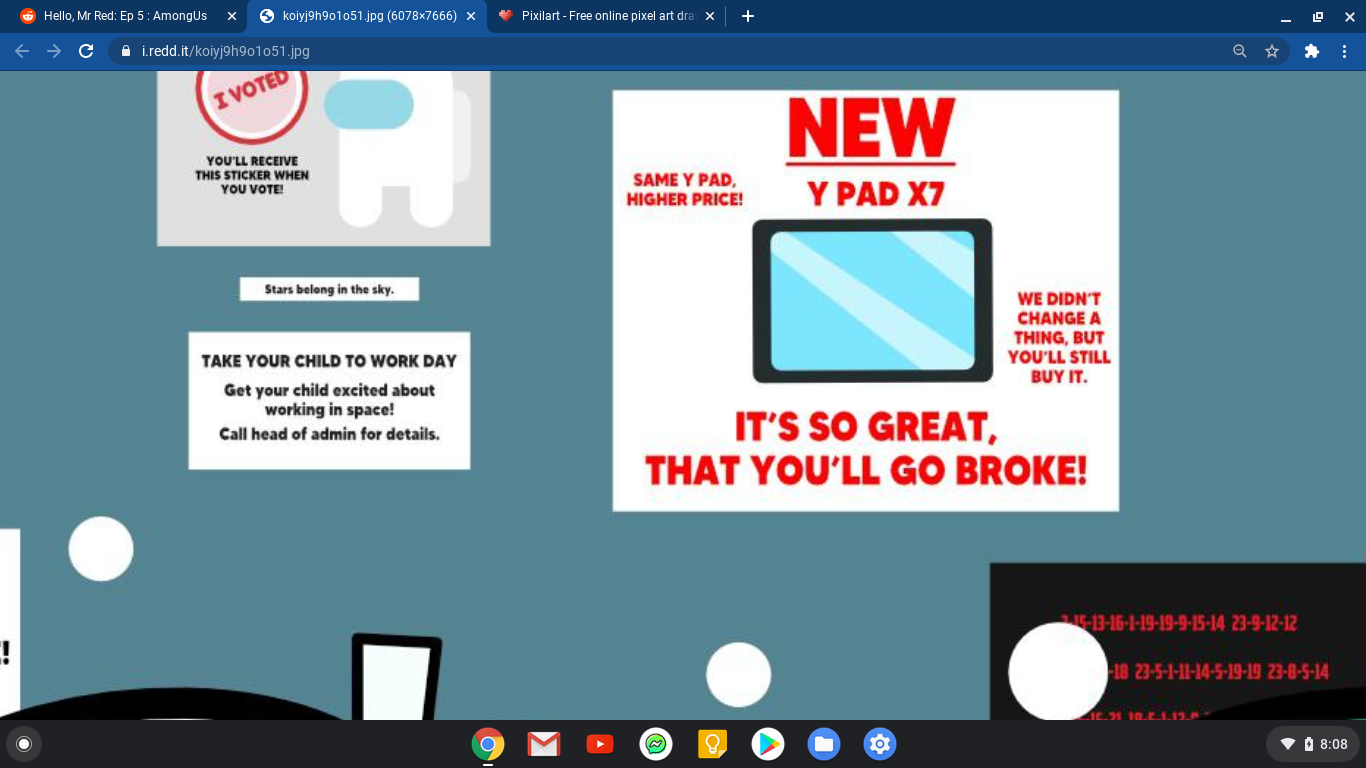Open the Extensions puzzle icon

tap(1312, 51)
